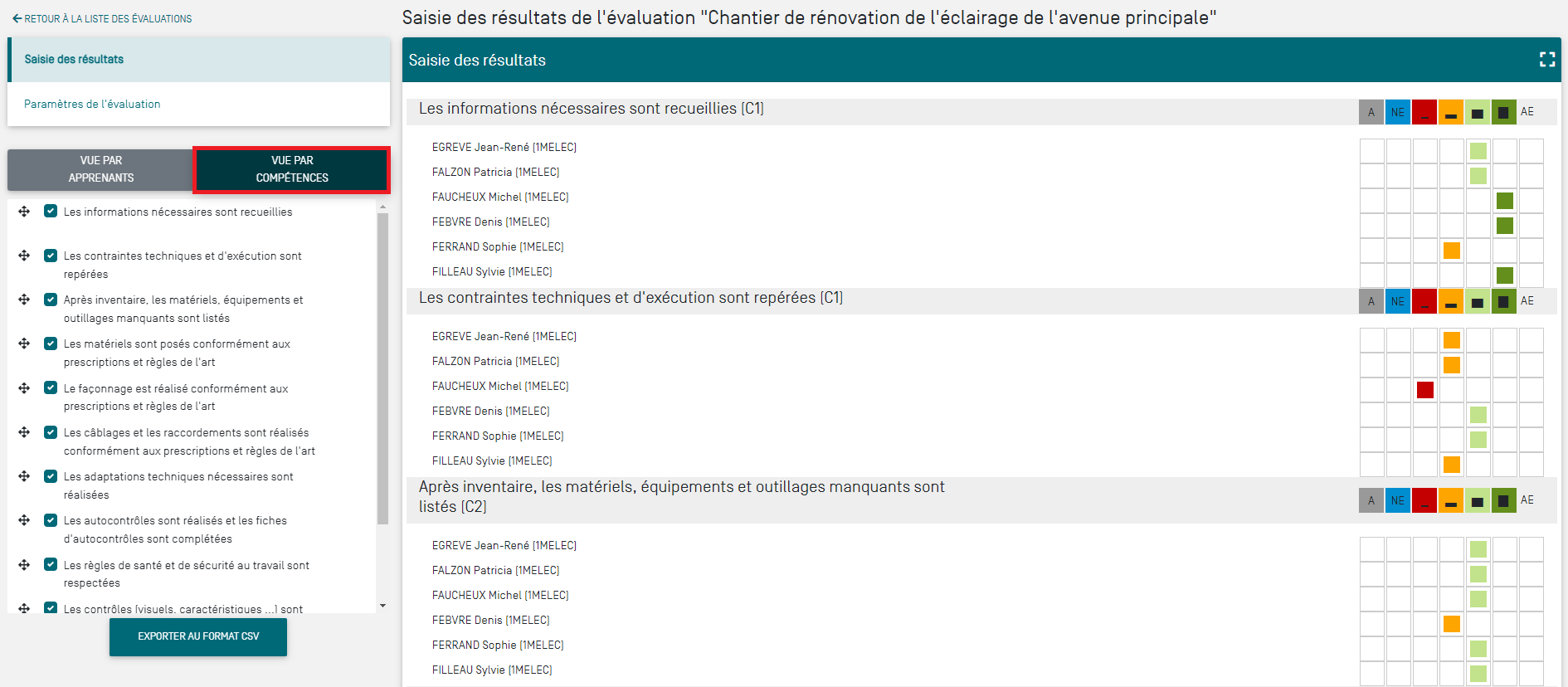Click the drag handle beside "Les informations nécessaires sont recueillies"
1568x687 pixels.
point(24,212)
